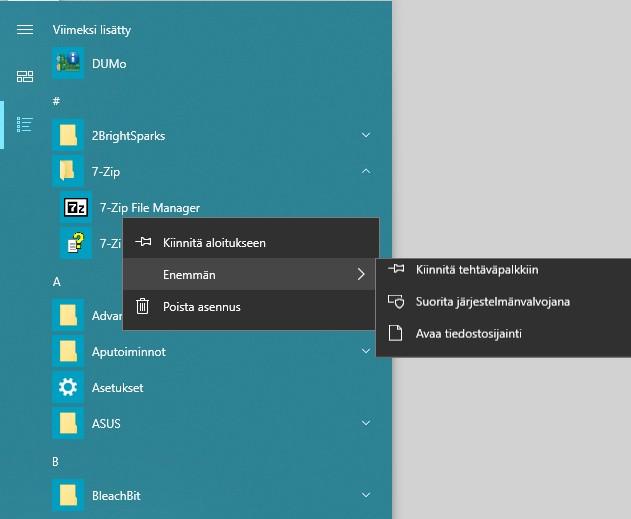This screenshot has width=631, height=519.
Task: Open Asetukset gear icon
Action: (x=68, y=387)
